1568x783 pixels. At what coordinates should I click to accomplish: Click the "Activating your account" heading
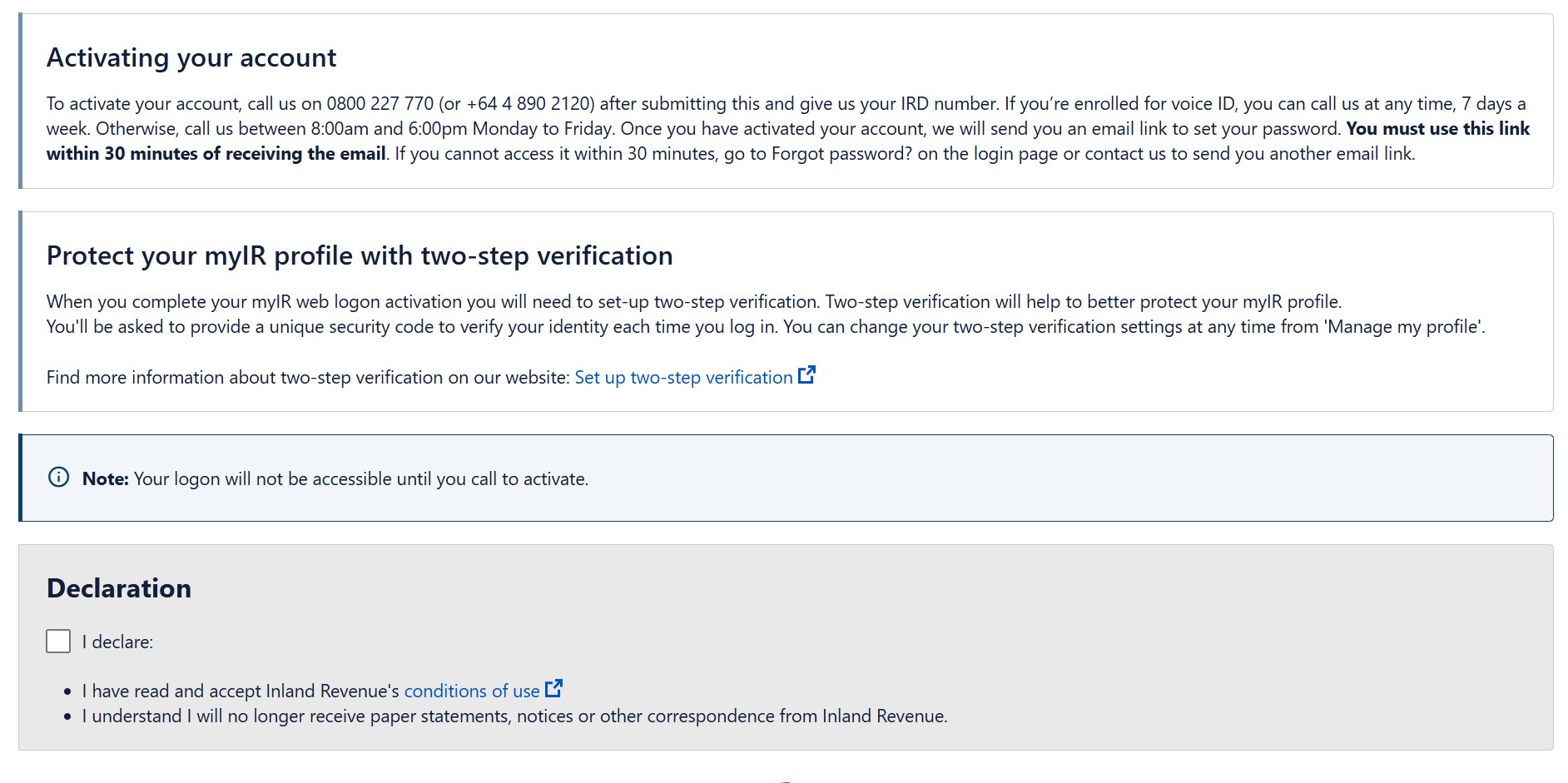tap(191, 57)
